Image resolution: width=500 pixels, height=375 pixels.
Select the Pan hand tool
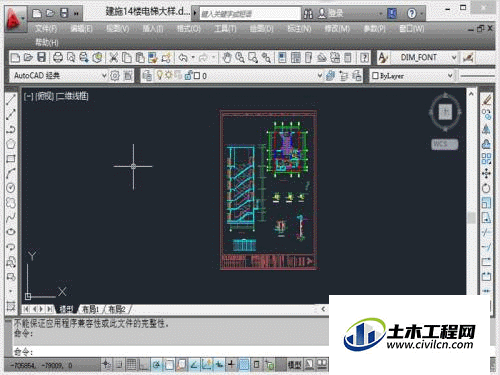tap(227, 58)
